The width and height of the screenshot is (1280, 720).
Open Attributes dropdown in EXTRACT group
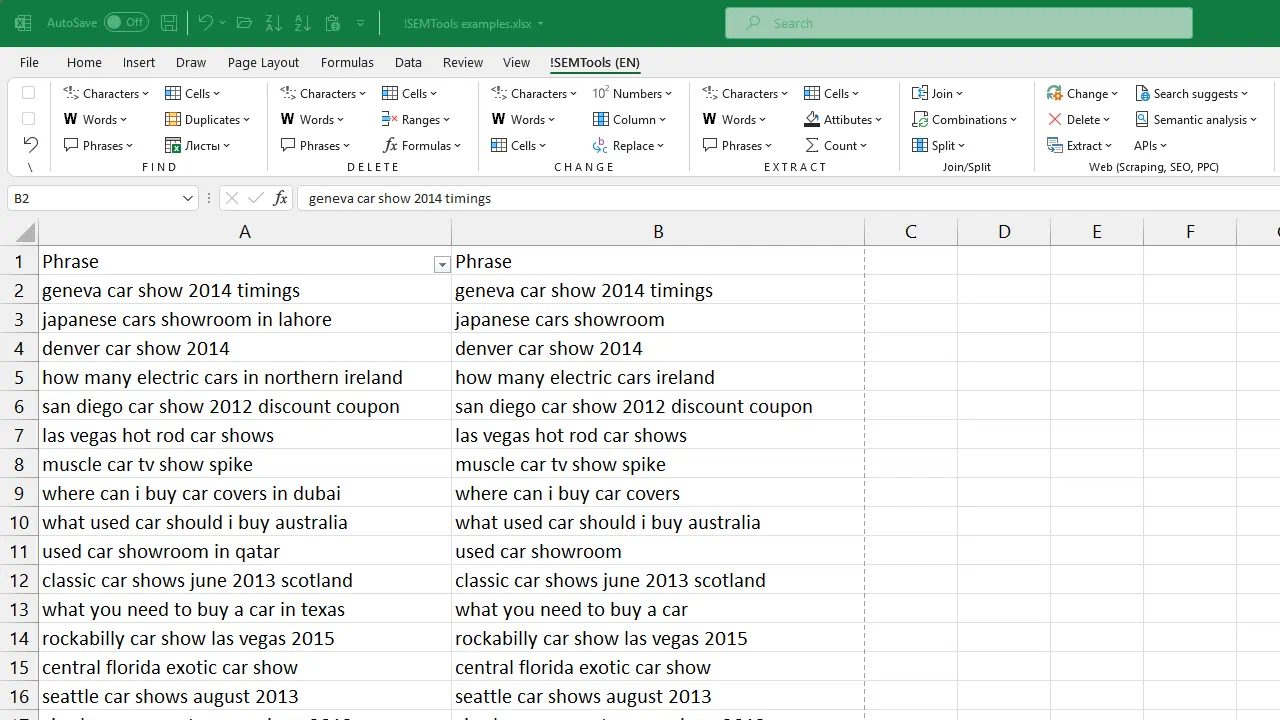pos(843,119)
